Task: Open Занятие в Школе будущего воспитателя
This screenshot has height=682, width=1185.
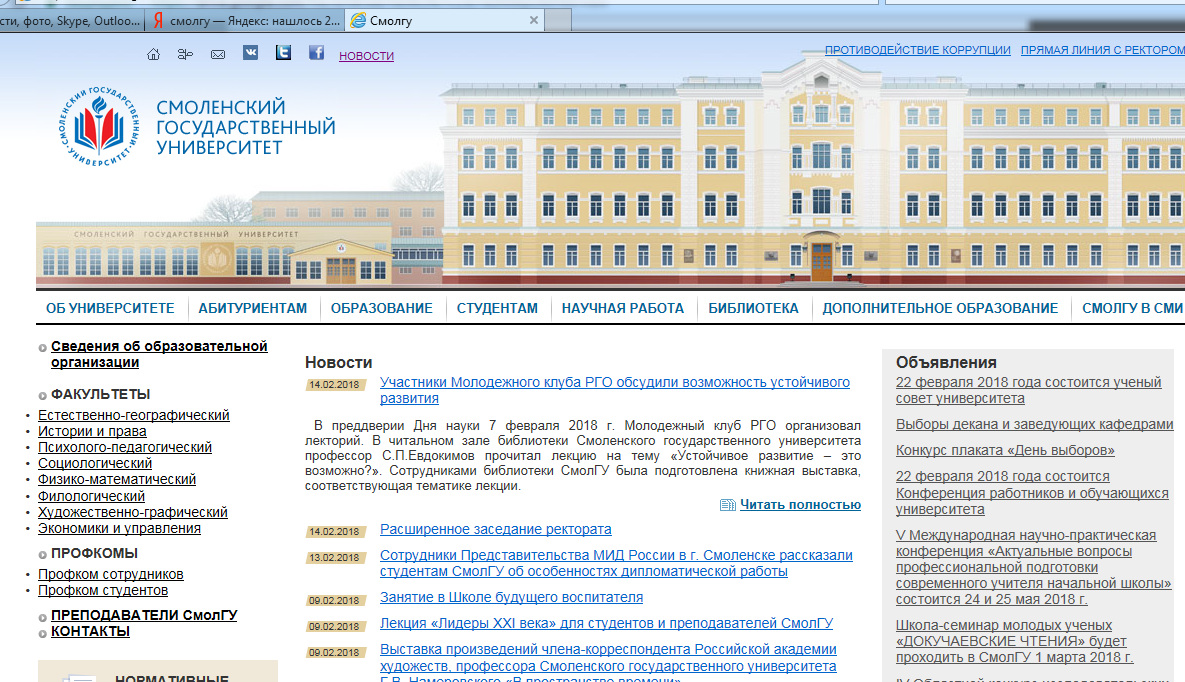Action: click(x=512, y=597)
